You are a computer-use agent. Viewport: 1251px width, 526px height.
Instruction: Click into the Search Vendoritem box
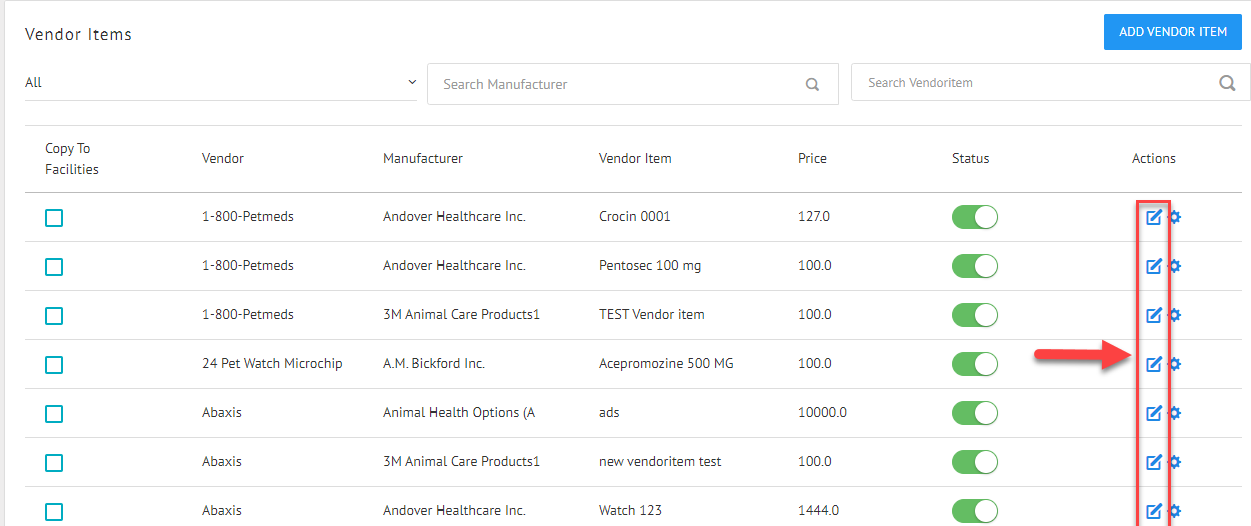click(x=1035, y=83)
